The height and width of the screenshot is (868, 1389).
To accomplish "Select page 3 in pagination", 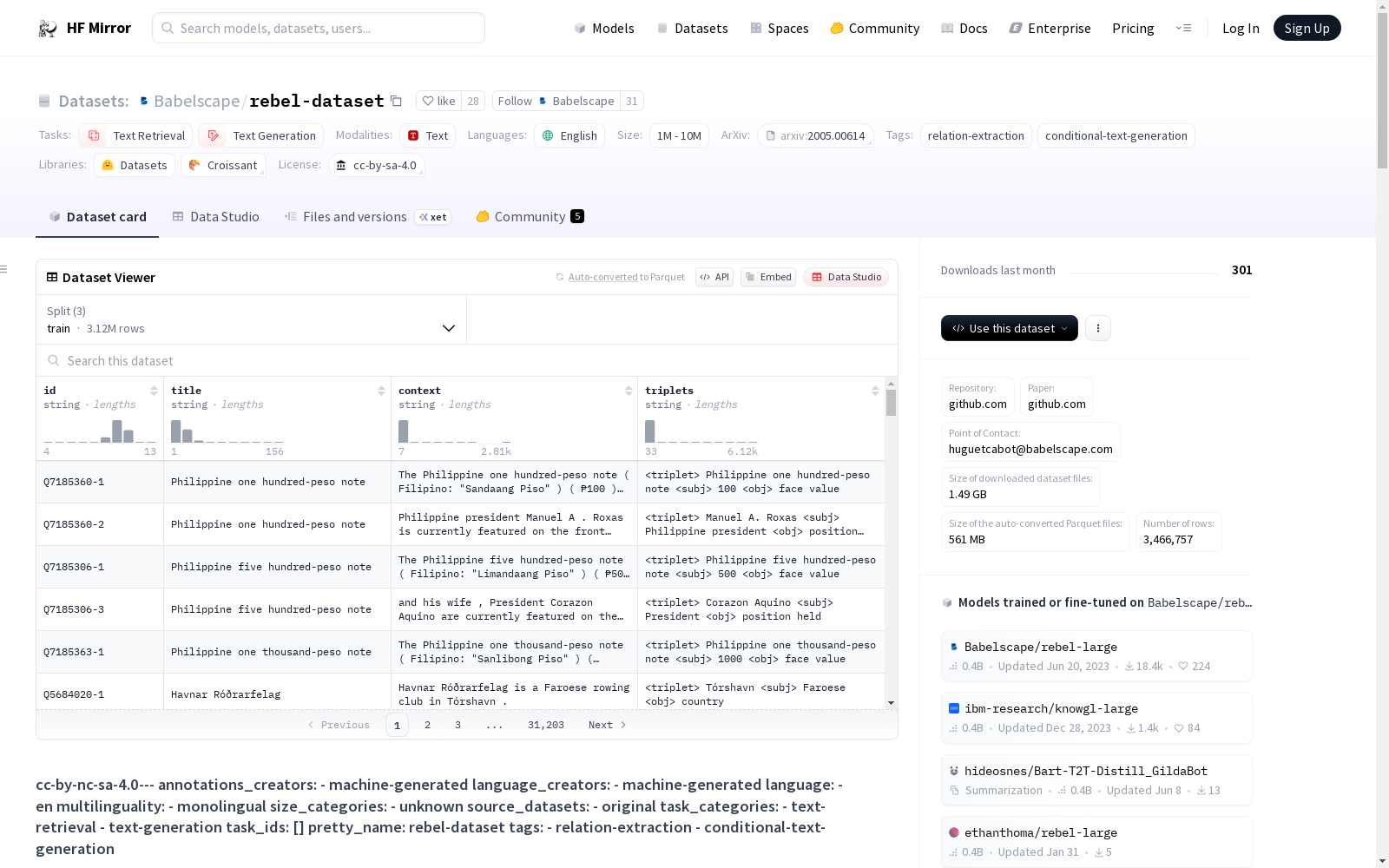I will pyautogui.click(x=458, y=725).
